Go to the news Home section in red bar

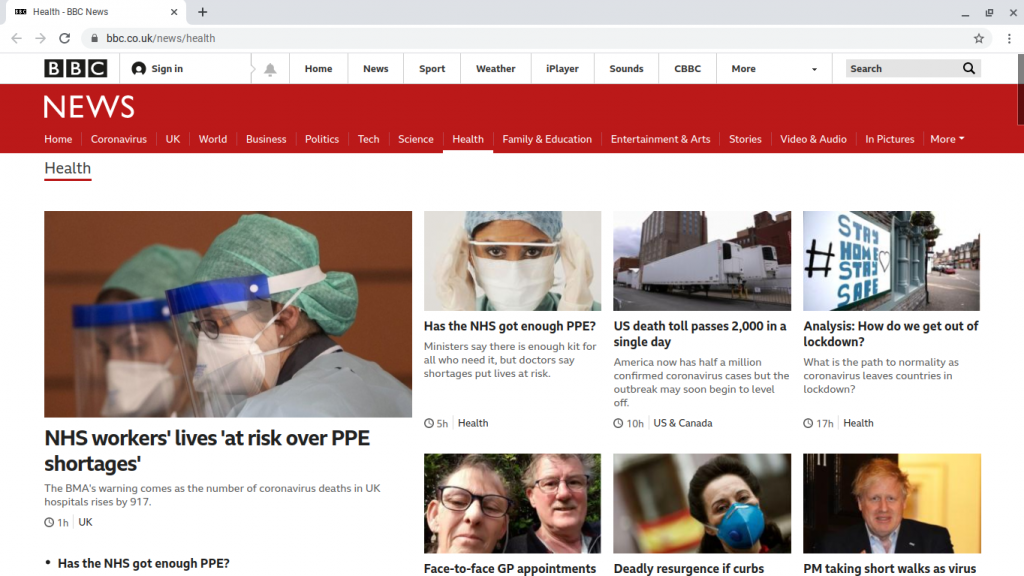pos(58,139)
